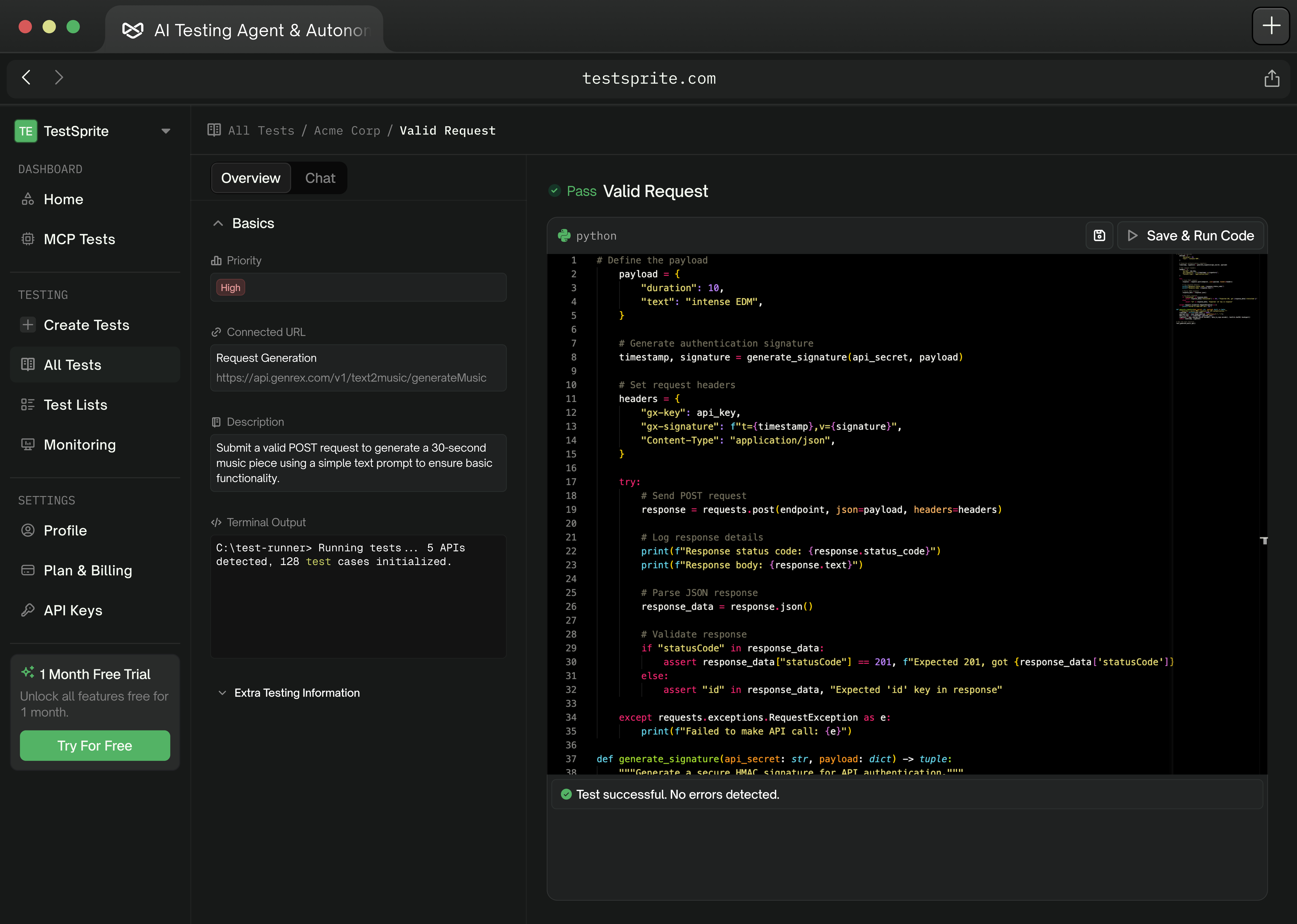
Task: Click the green TE workspace avatar
Action: click(x=26, y=131)
